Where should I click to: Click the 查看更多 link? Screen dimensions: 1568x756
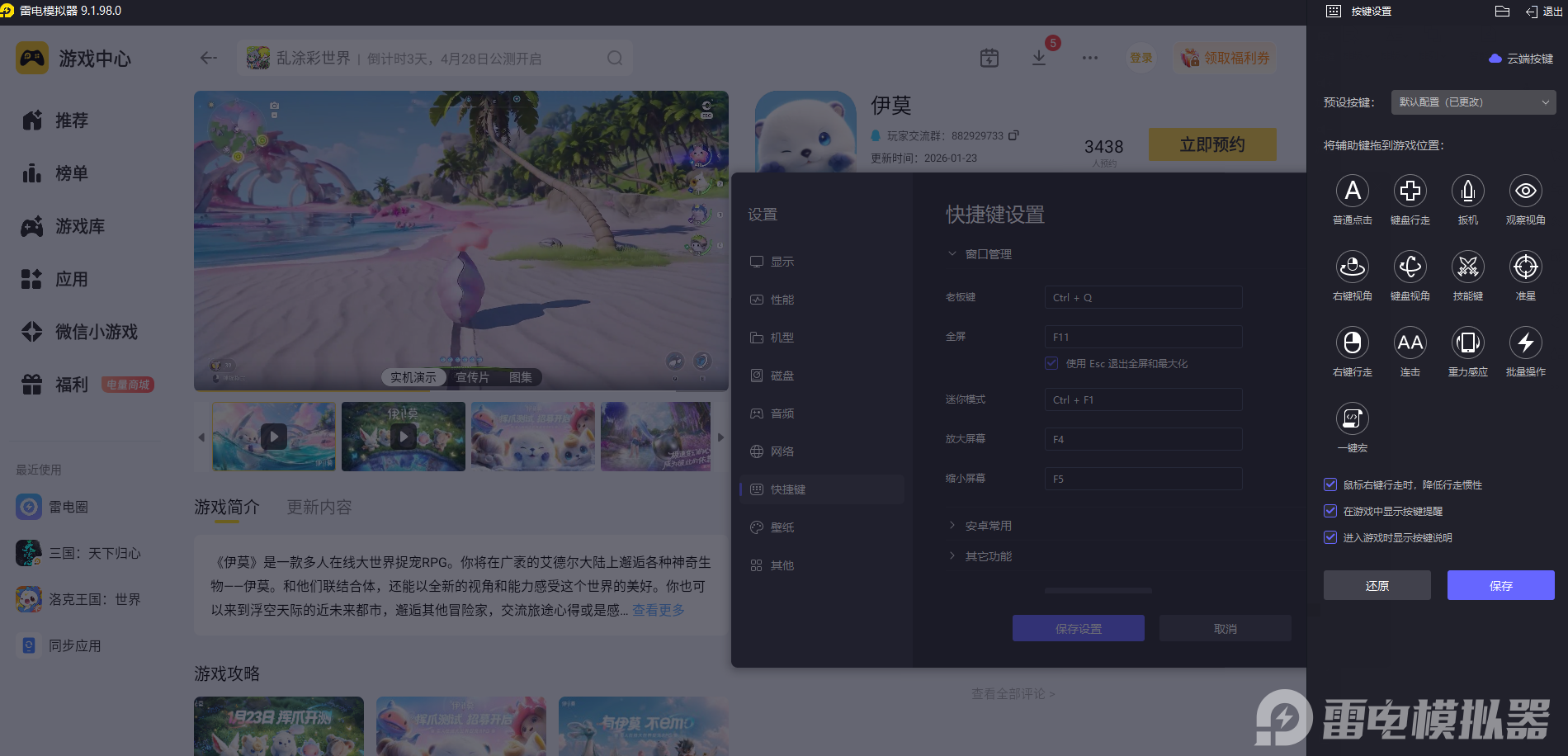(659, 610)
